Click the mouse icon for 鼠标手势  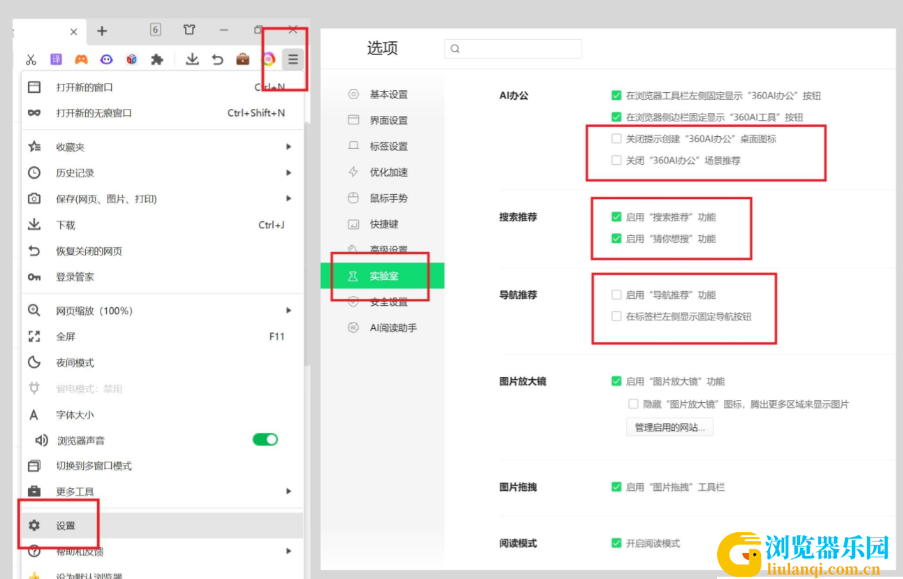[x=354, y=198]
